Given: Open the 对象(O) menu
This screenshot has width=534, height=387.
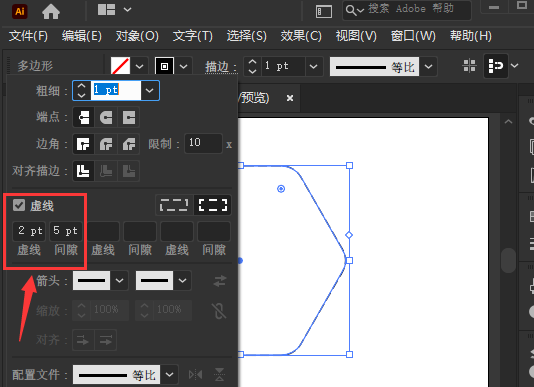Looking at the screenshot, I should 137,36.
